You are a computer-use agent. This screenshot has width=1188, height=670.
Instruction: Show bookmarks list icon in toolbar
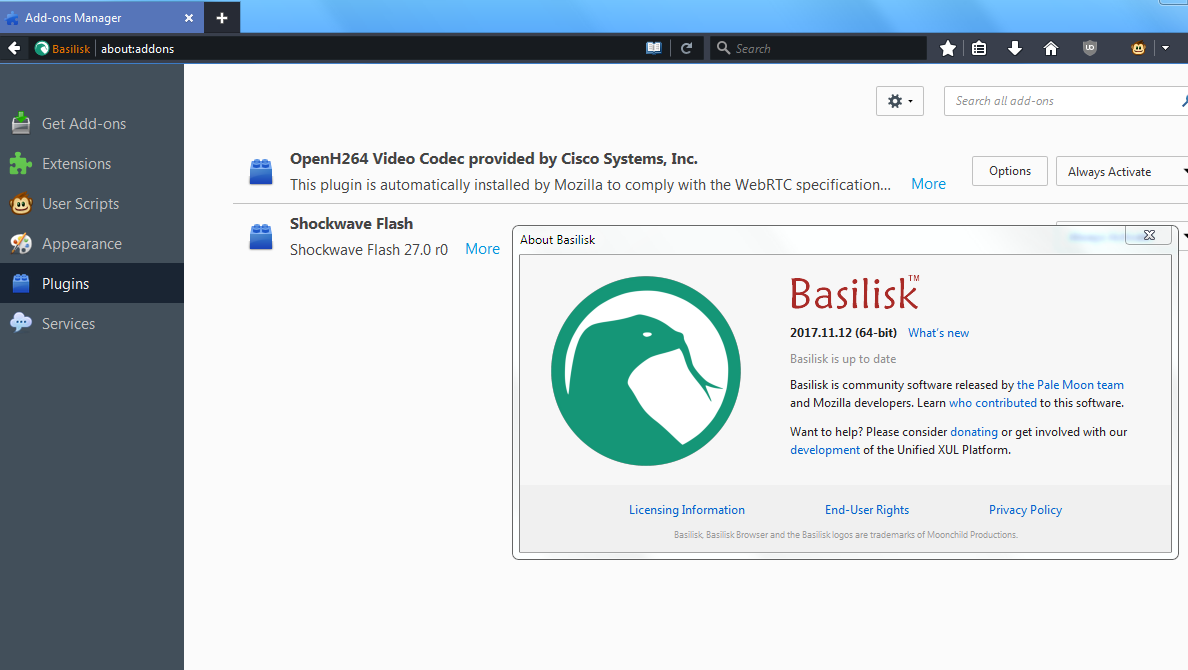(979, 48)
